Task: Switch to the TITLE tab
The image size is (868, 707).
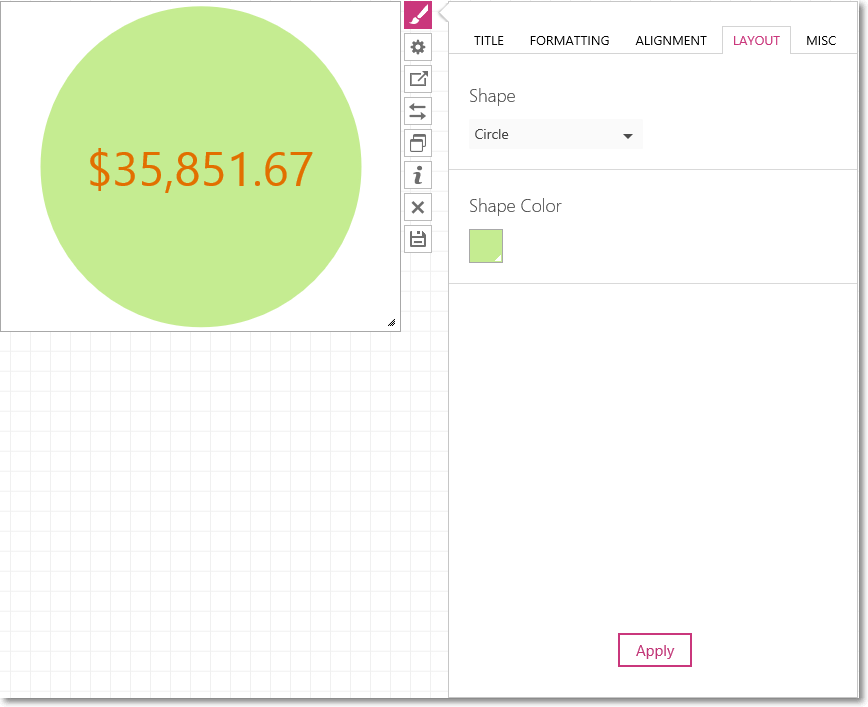Action: [489, 40]
